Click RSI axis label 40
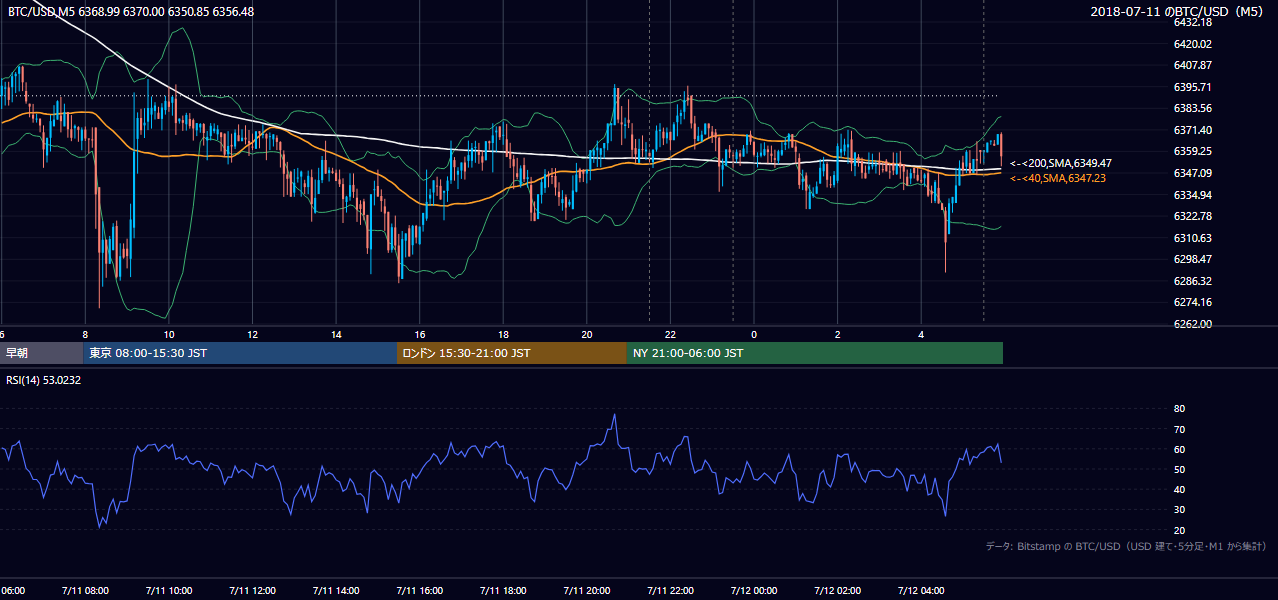This screenshot has width=1278, height=600. pyautogui.click(x=1179, y=489)
